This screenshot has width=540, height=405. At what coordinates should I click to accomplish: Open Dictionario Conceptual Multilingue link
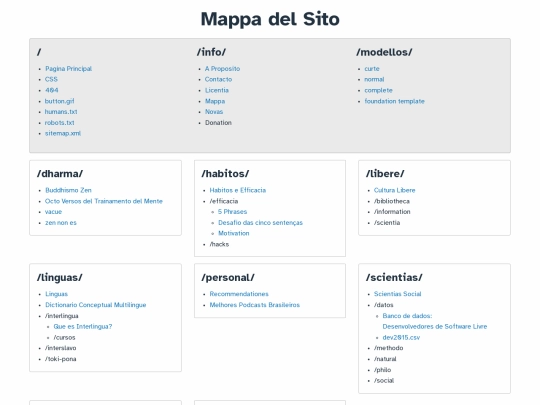click(96, 305)
